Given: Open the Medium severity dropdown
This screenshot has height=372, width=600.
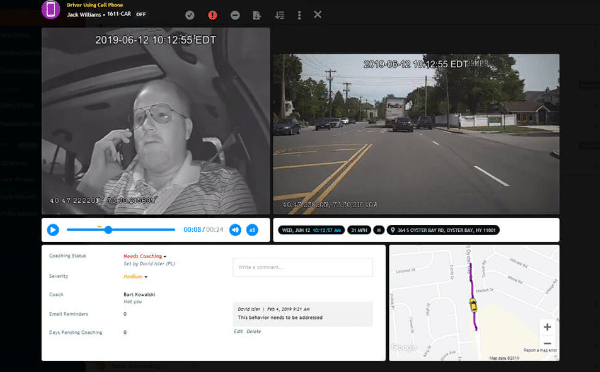Looking at the screenshot, I should point(135,276).
